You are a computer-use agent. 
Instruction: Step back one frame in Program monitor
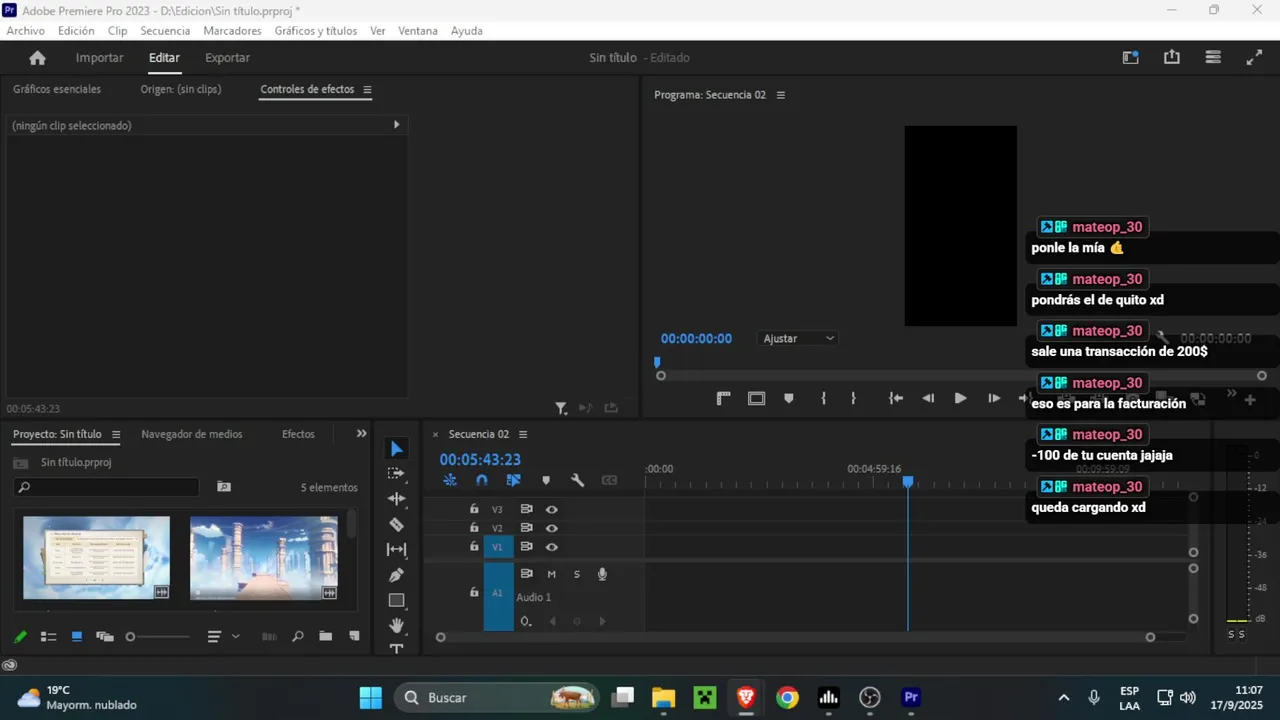coord(928,398)
